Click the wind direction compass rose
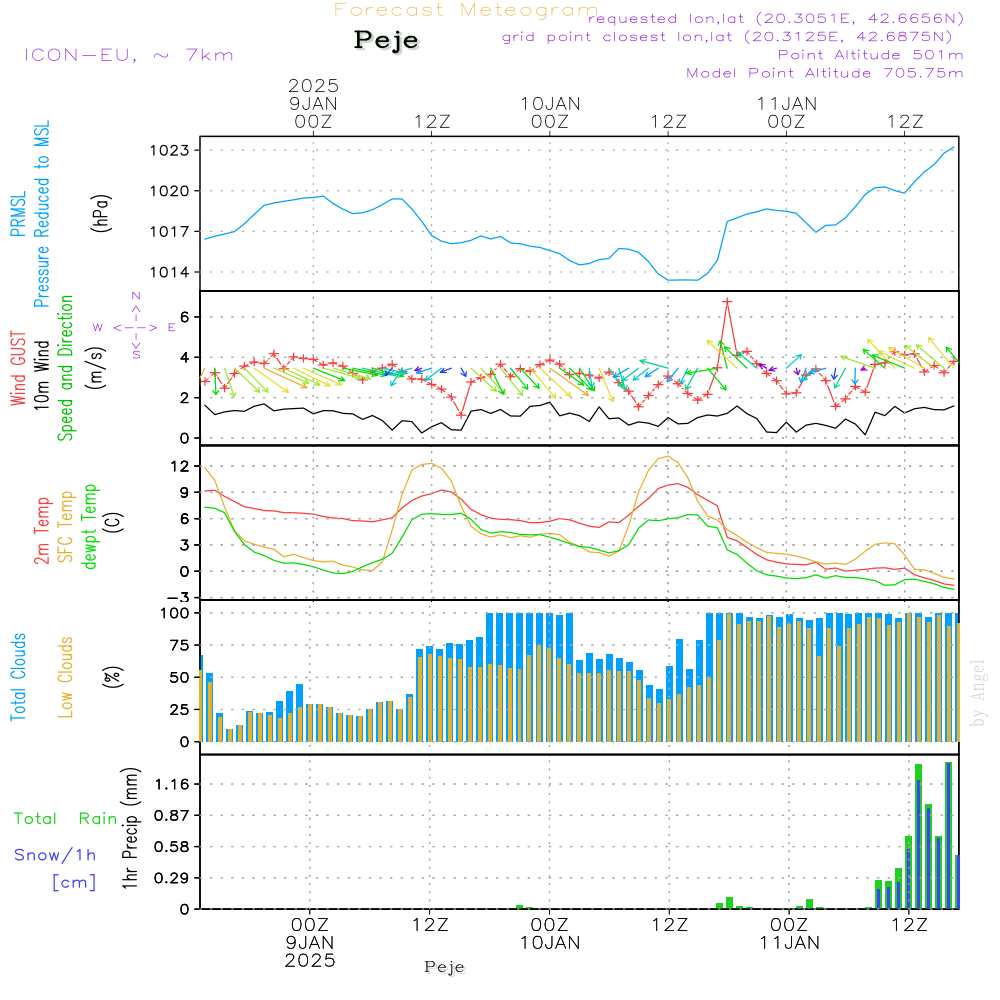 pyautogui.click(x=135, y=327)
